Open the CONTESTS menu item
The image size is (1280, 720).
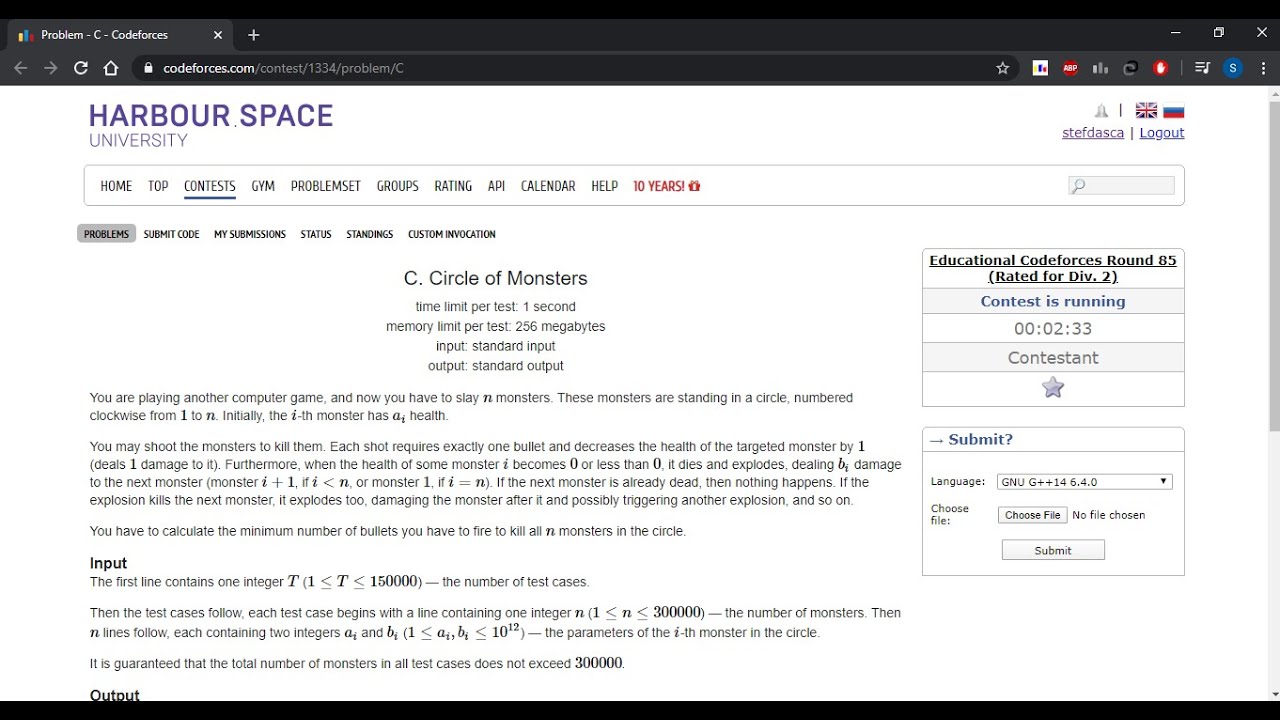pos(210,186)
